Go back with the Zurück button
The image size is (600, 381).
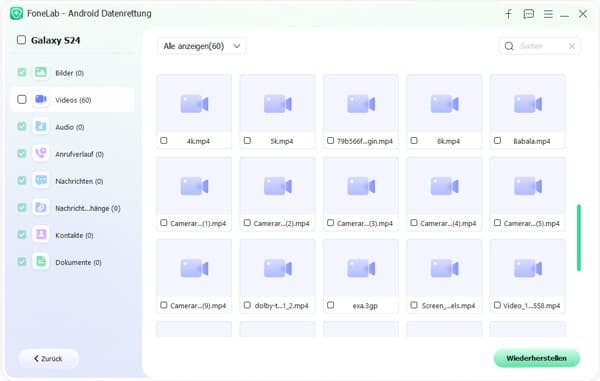(49, 358)
